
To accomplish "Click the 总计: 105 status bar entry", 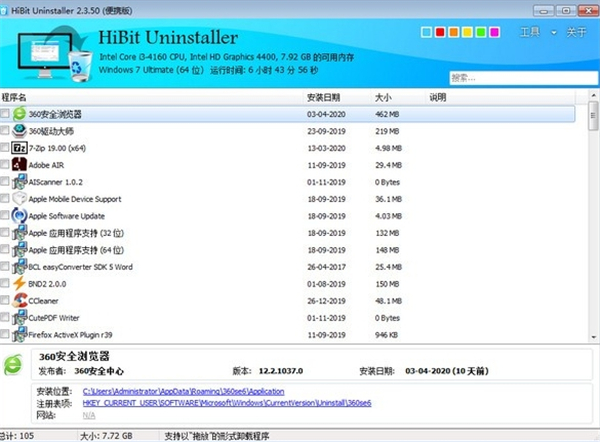I will pos(16,436).
